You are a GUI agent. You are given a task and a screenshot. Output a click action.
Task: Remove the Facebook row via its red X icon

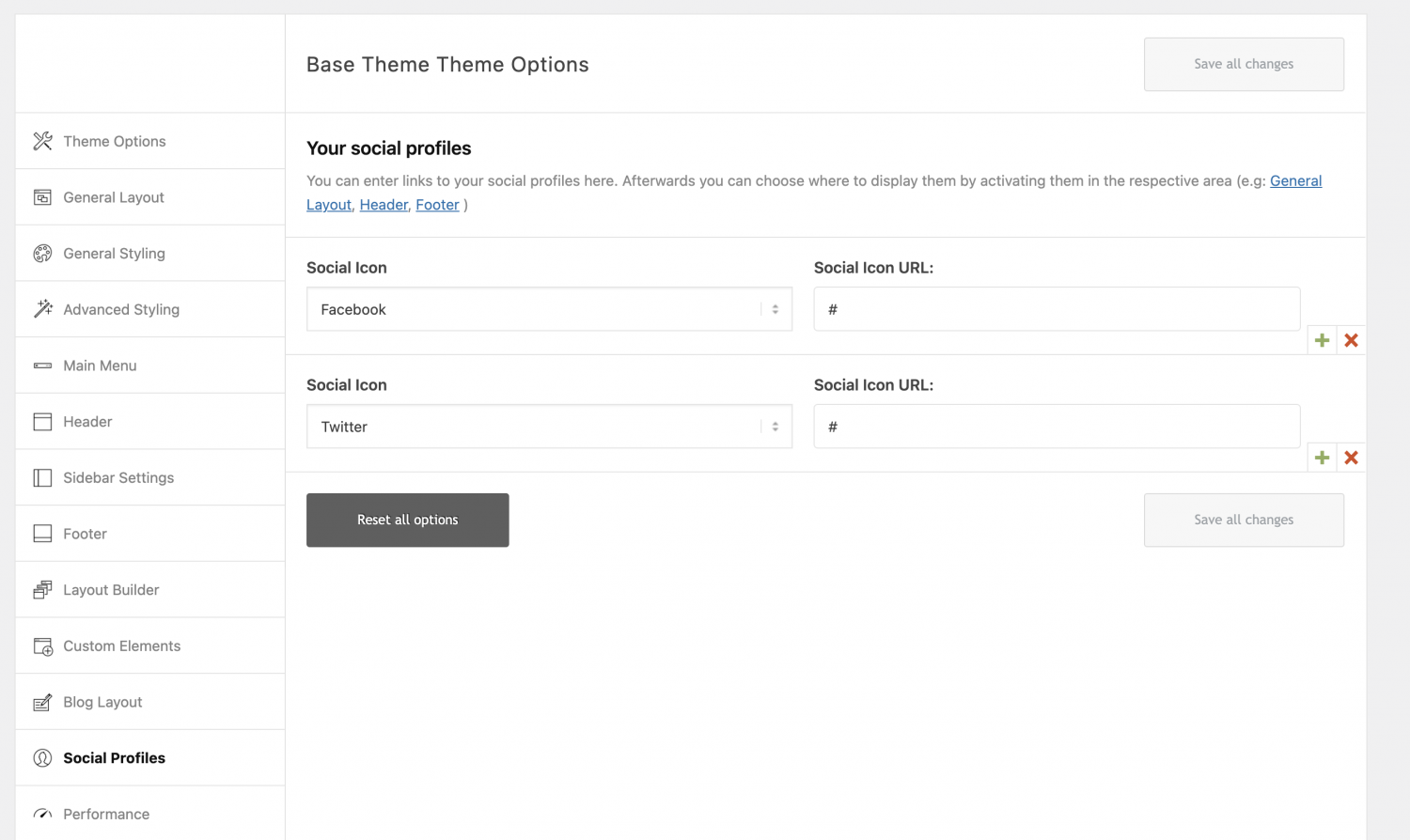point(1351,339)
